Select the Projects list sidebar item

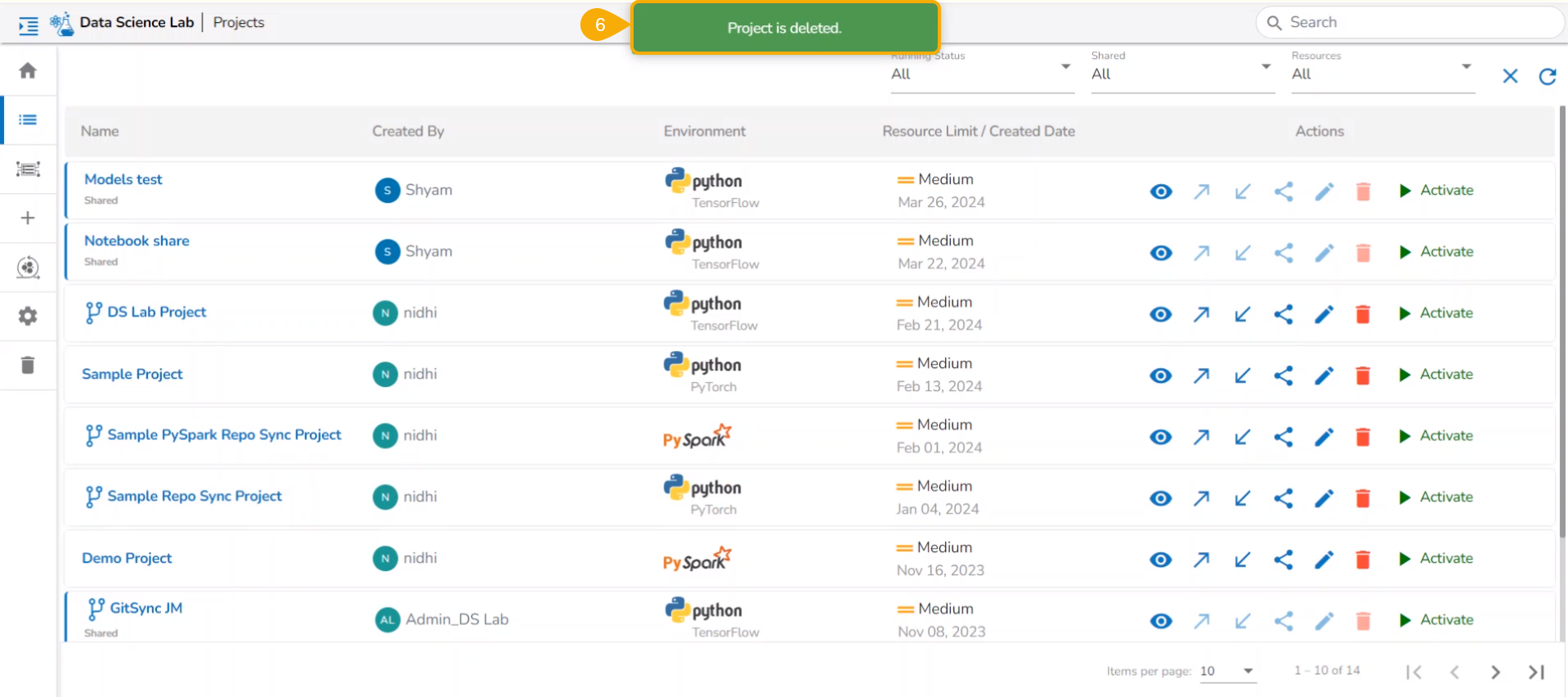click(x=28, y=119)
